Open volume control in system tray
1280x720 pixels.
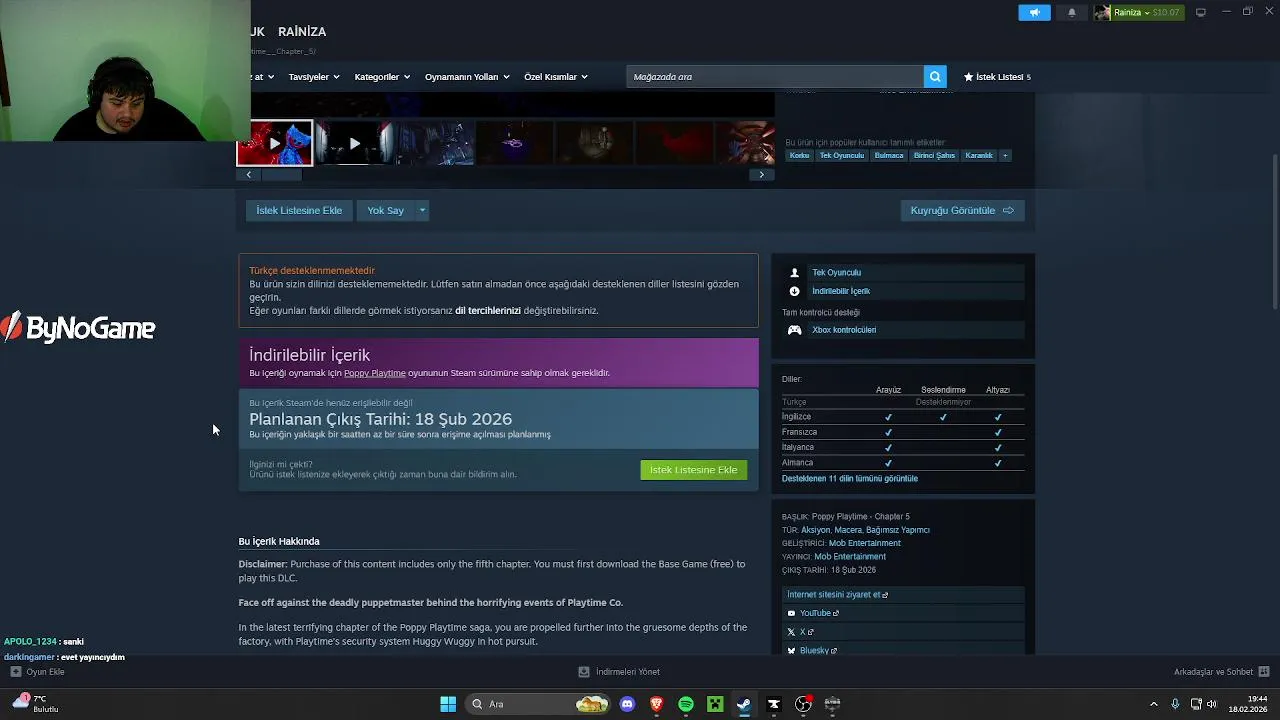coord(1212,704)
